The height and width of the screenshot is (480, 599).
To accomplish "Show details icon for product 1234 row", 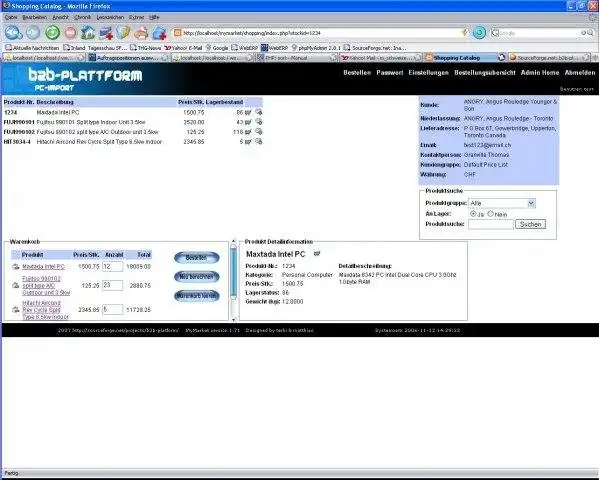I will [259, 112].
